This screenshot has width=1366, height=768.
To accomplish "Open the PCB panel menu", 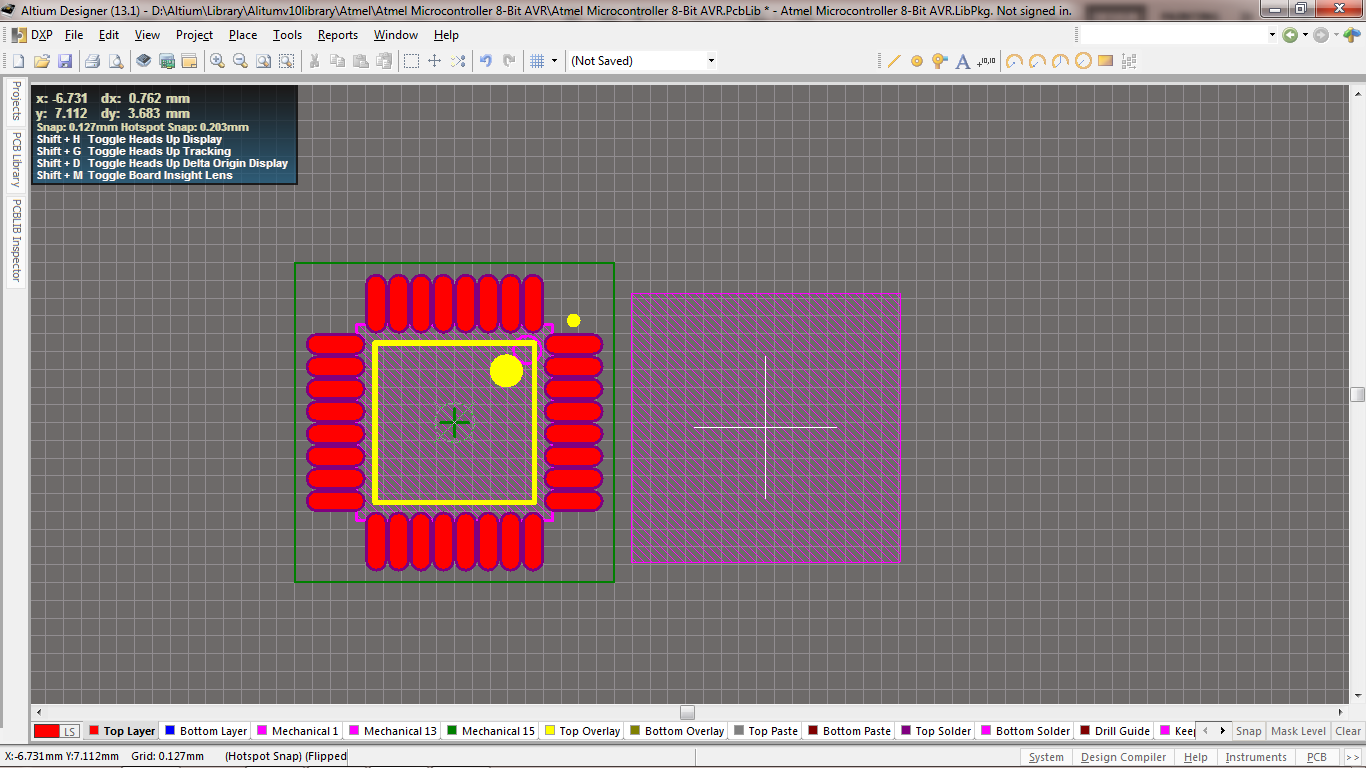I will pos(1317,757).
